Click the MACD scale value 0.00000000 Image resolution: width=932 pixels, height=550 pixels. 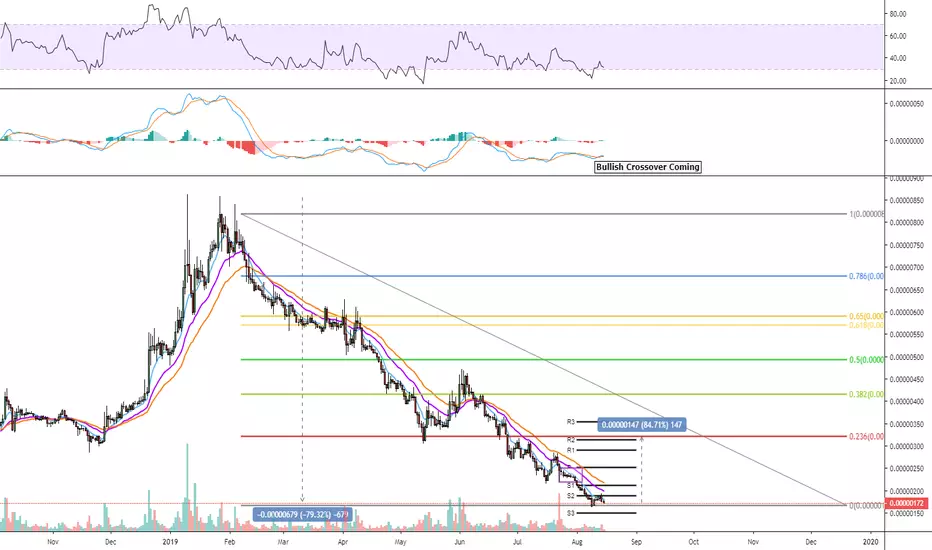(x=906, y=141)
